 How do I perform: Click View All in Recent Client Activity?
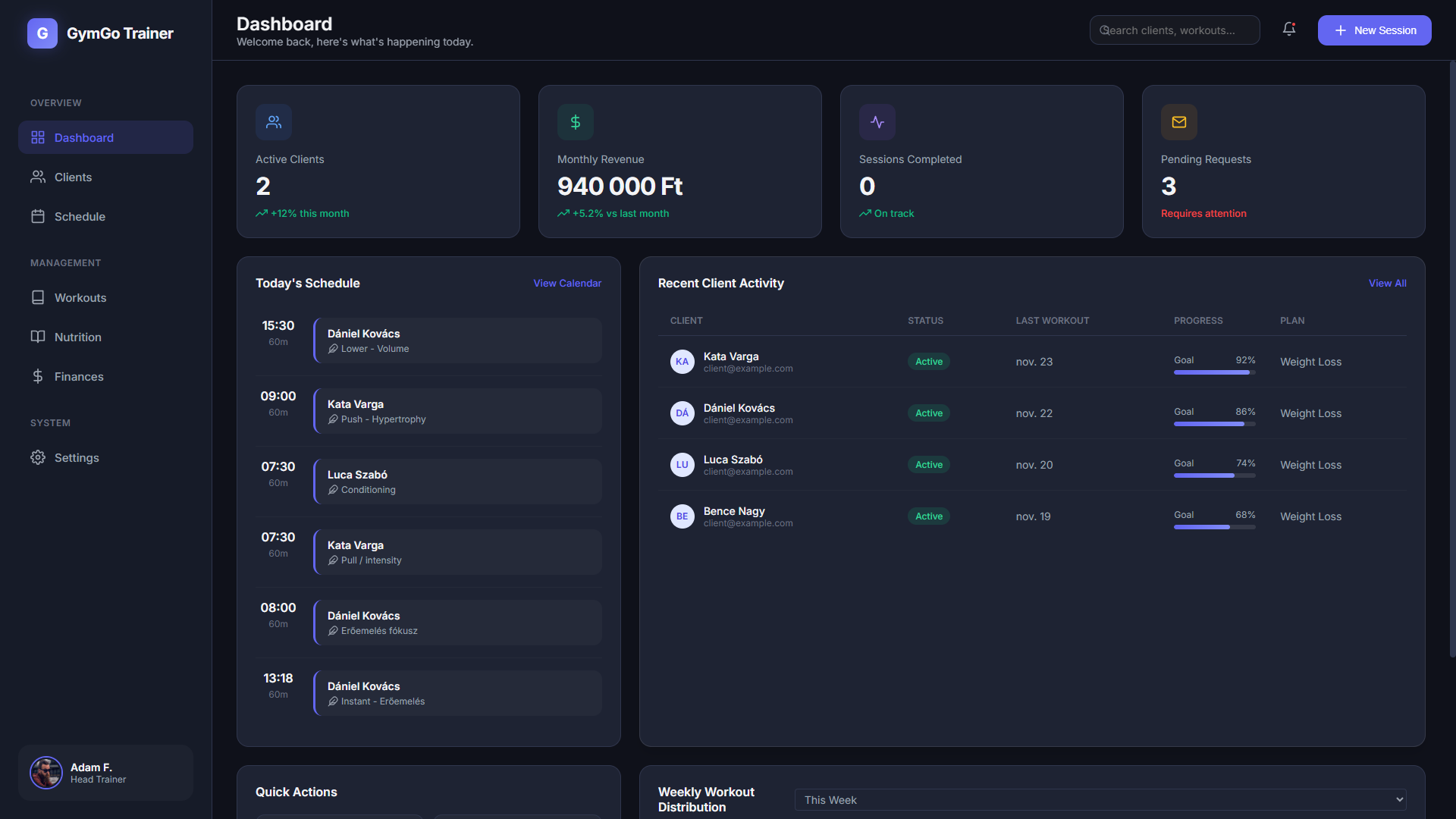pos(1387,283)
